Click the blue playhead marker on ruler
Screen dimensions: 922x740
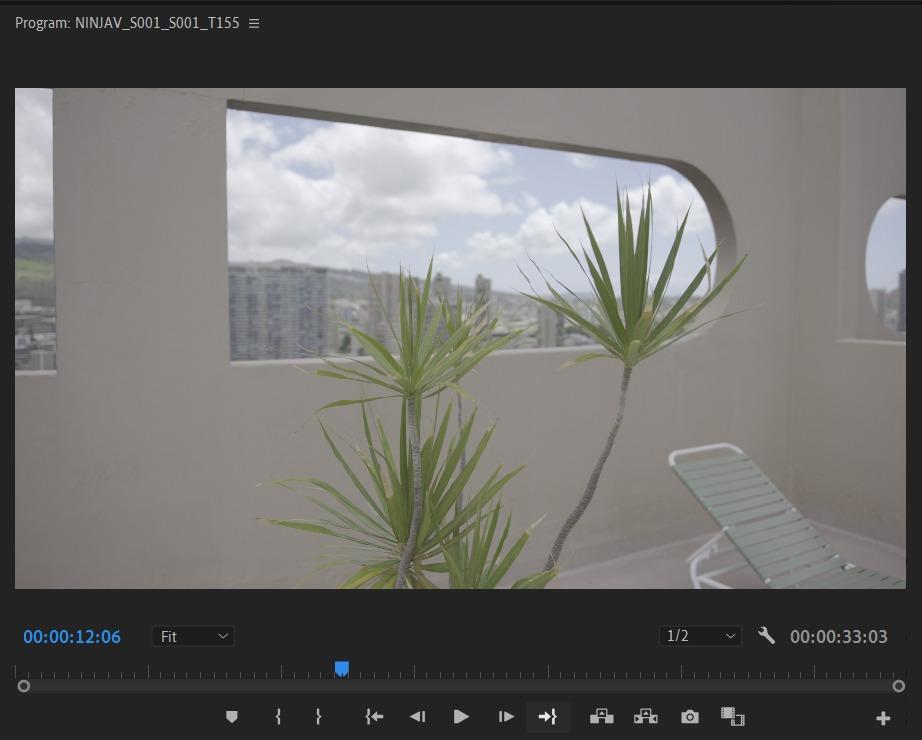(342, 669)
